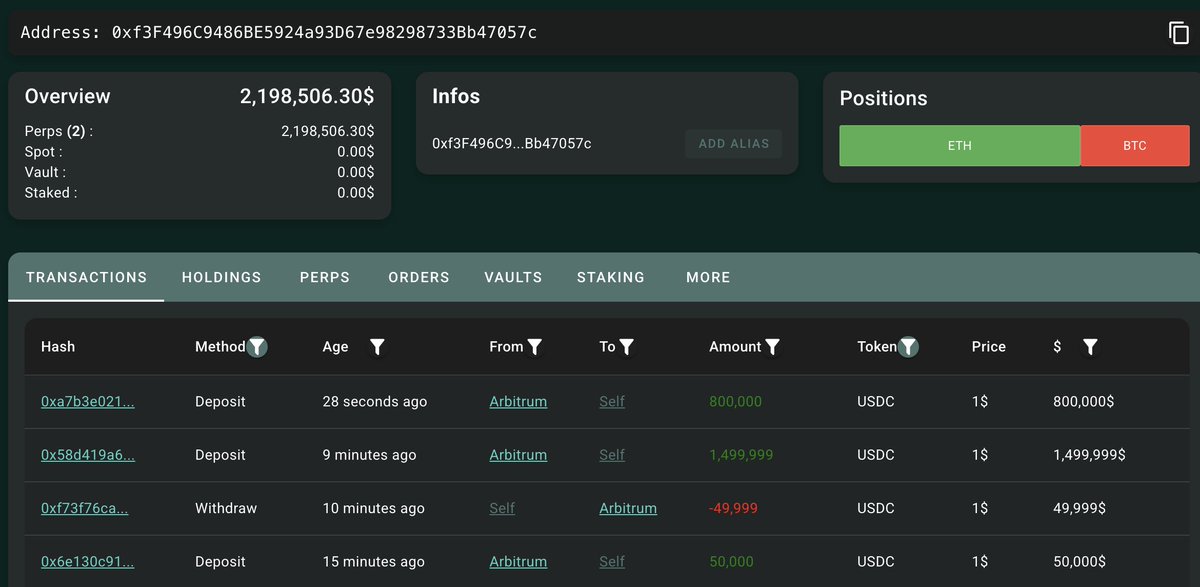
Task: Open transaction hash 0xa7b3e021 link
Action: [88, 401]
